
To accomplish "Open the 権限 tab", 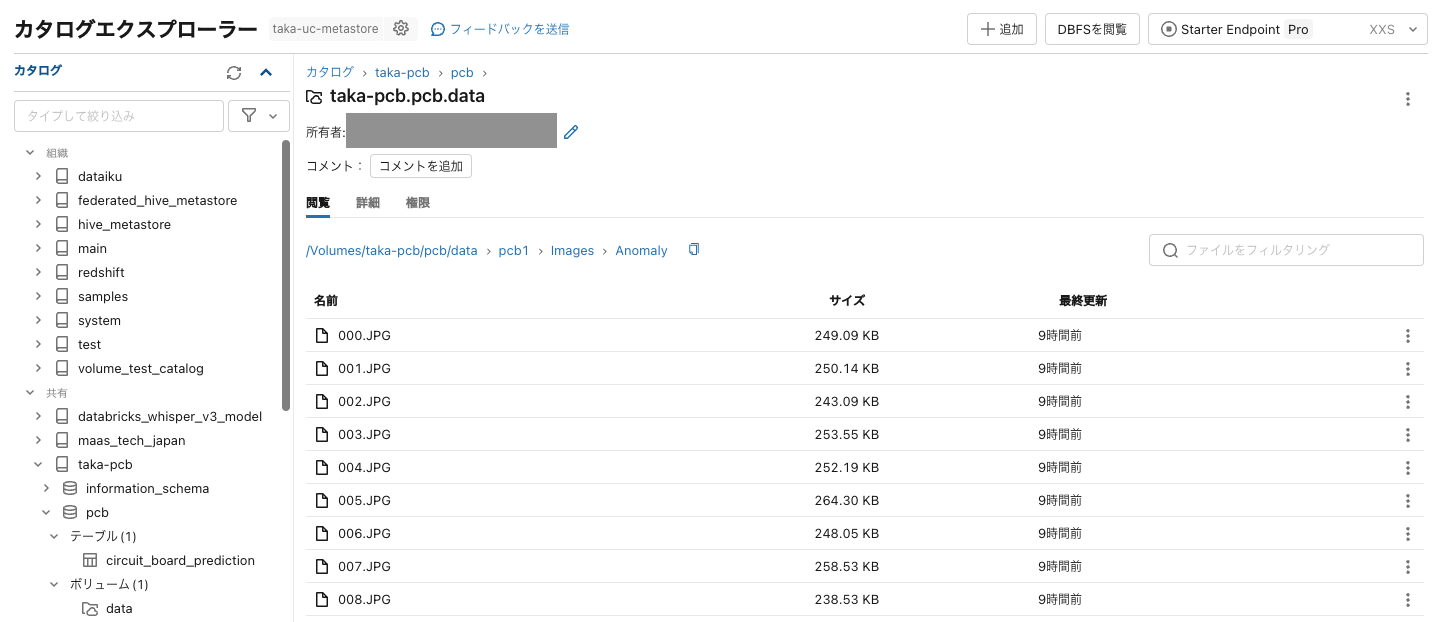I will pos(417,202).
